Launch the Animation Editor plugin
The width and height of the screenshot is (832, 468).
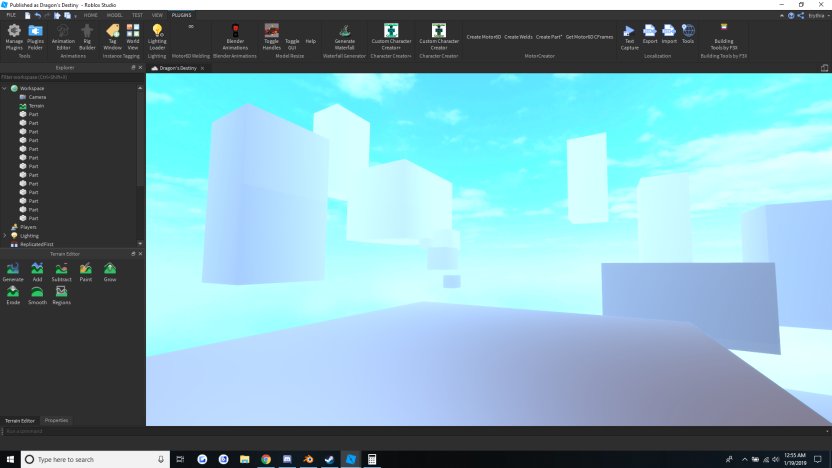click(x=63, y=37)
